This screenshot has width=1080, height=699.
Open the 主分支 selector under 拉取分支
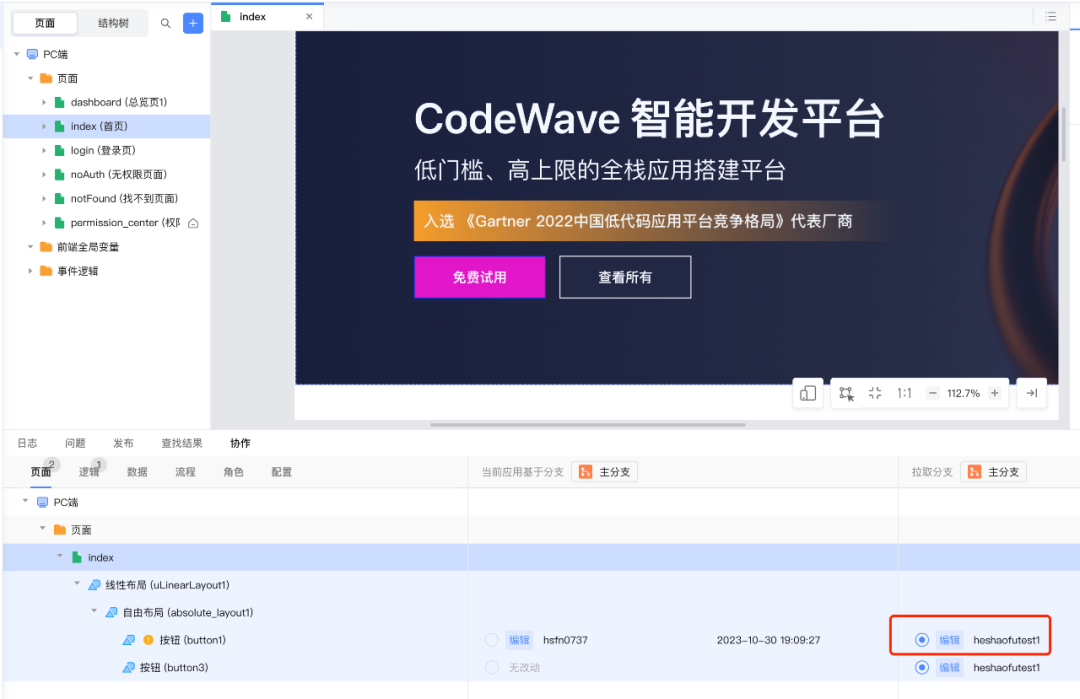click(993, 472)
